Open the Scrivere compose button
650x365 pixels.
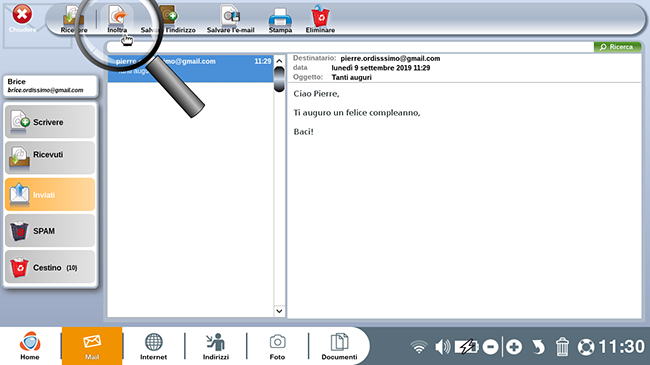pos(50,122)
